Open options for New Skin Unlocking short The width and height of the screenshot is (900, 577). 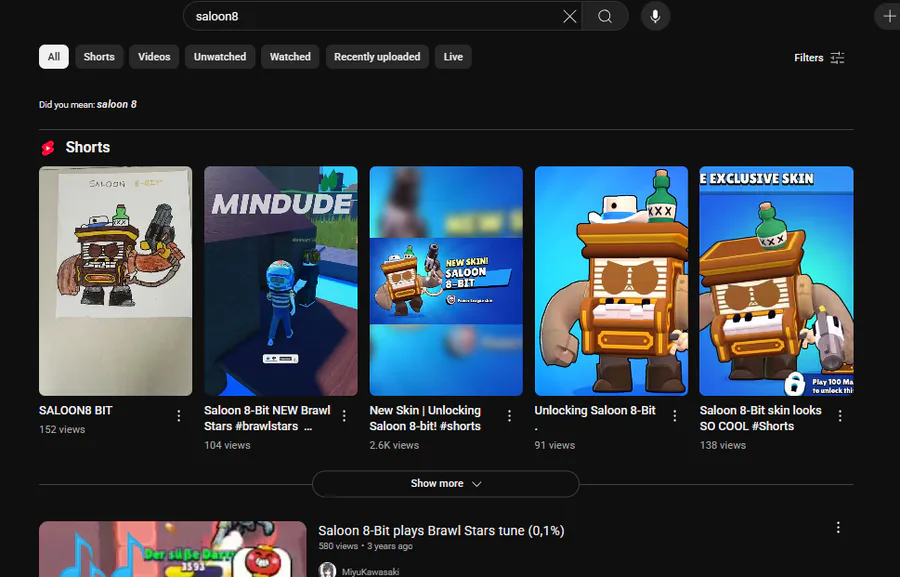pos(510,416)
